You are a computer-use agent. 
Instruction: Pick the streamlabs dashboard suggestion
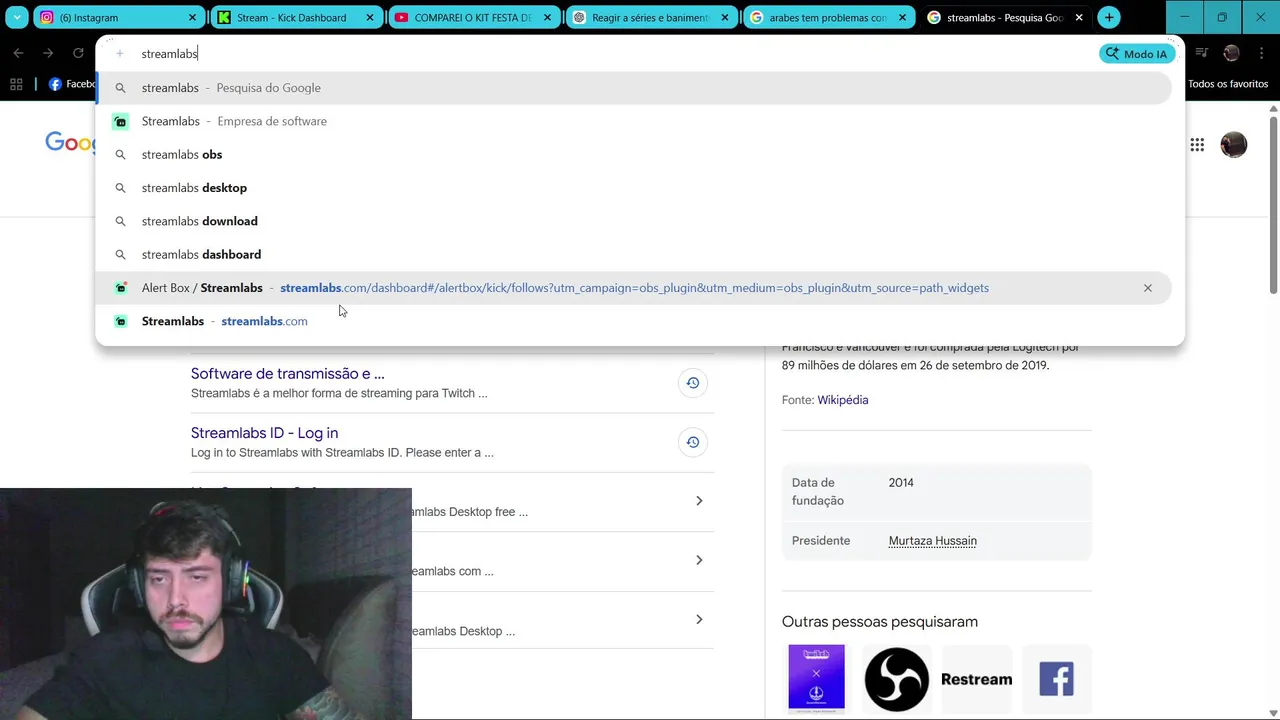point(634,254)
